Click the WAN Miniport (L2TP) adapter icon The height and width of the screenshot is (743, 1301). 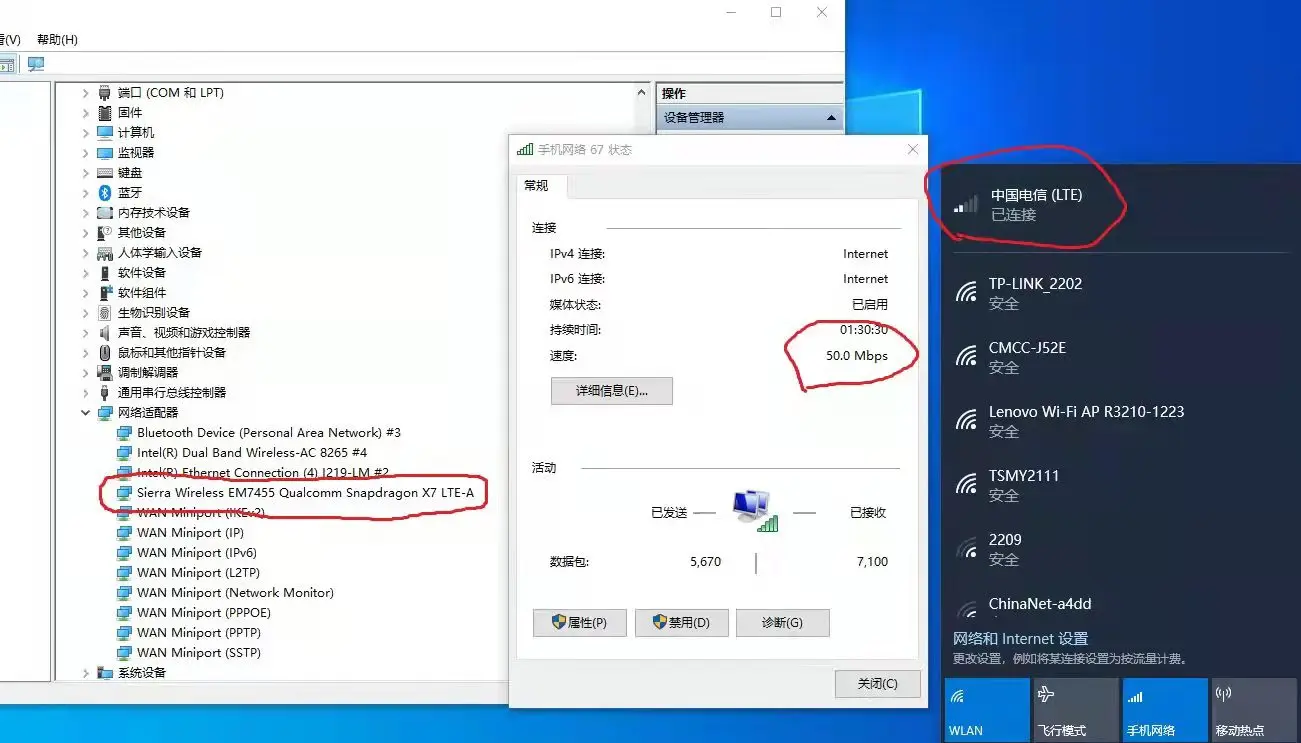(x=124, y=573)
